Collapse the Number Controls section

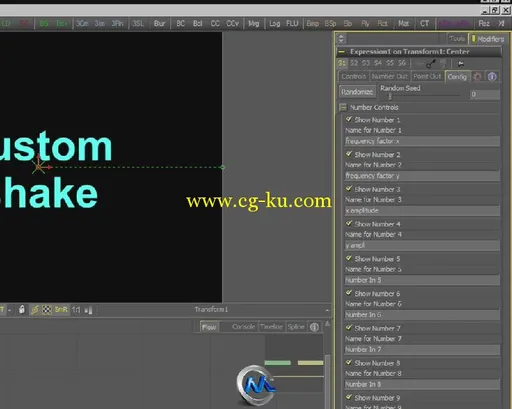point(342,107)
